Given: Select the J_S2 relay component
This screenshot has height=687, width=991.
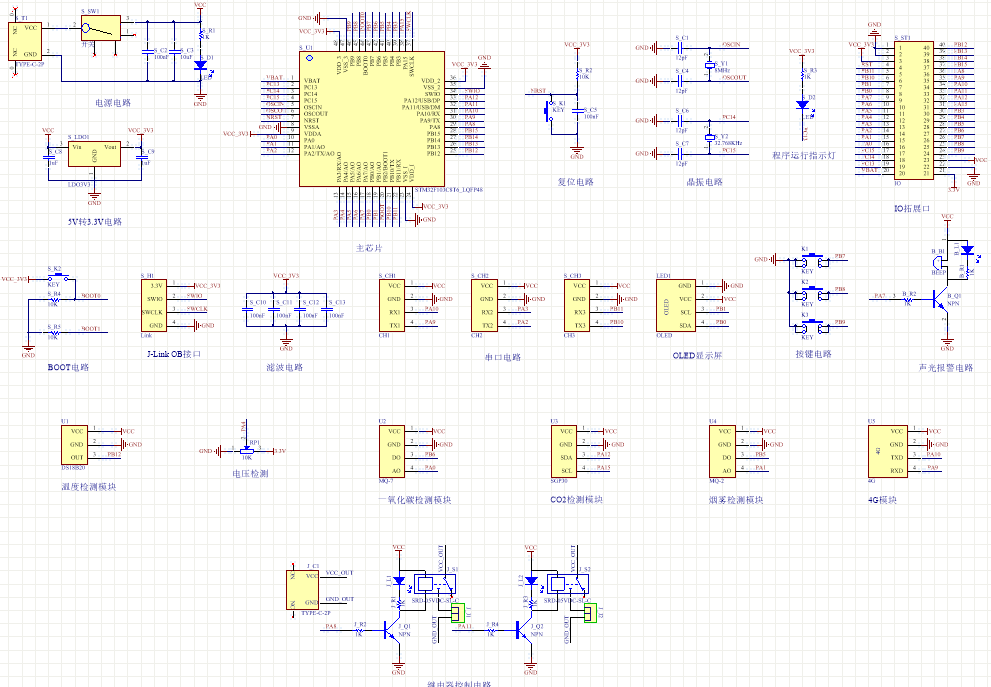Looking at the screenshot, I should pyautogui.click(x=568, y=583).
